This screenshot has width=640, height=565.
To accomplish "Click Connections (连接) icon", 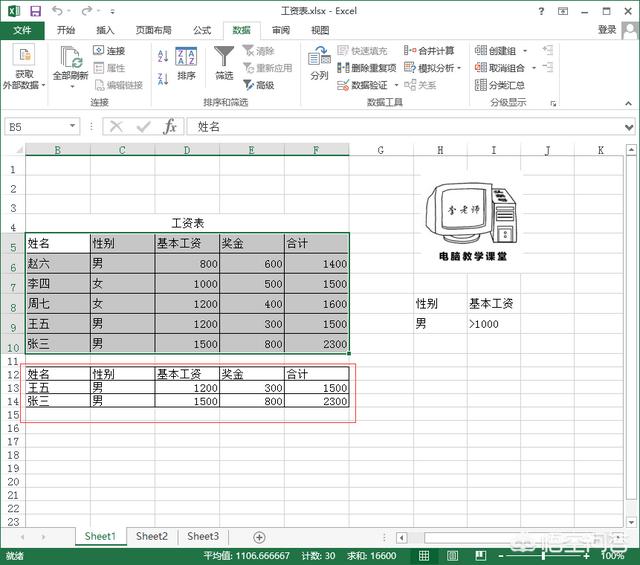I will [x=98, y=51].
